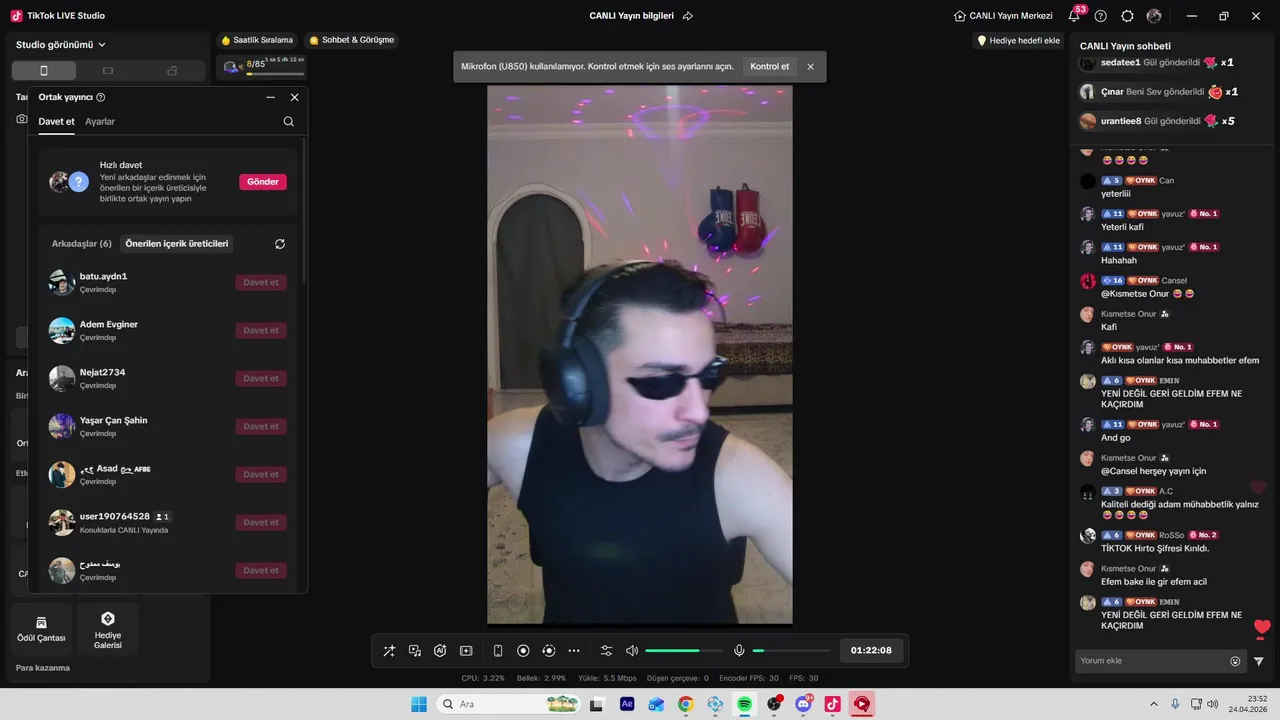Open the effects magic wand tool
Viewport: 1280px width, 720px height.
coord(389,651)
